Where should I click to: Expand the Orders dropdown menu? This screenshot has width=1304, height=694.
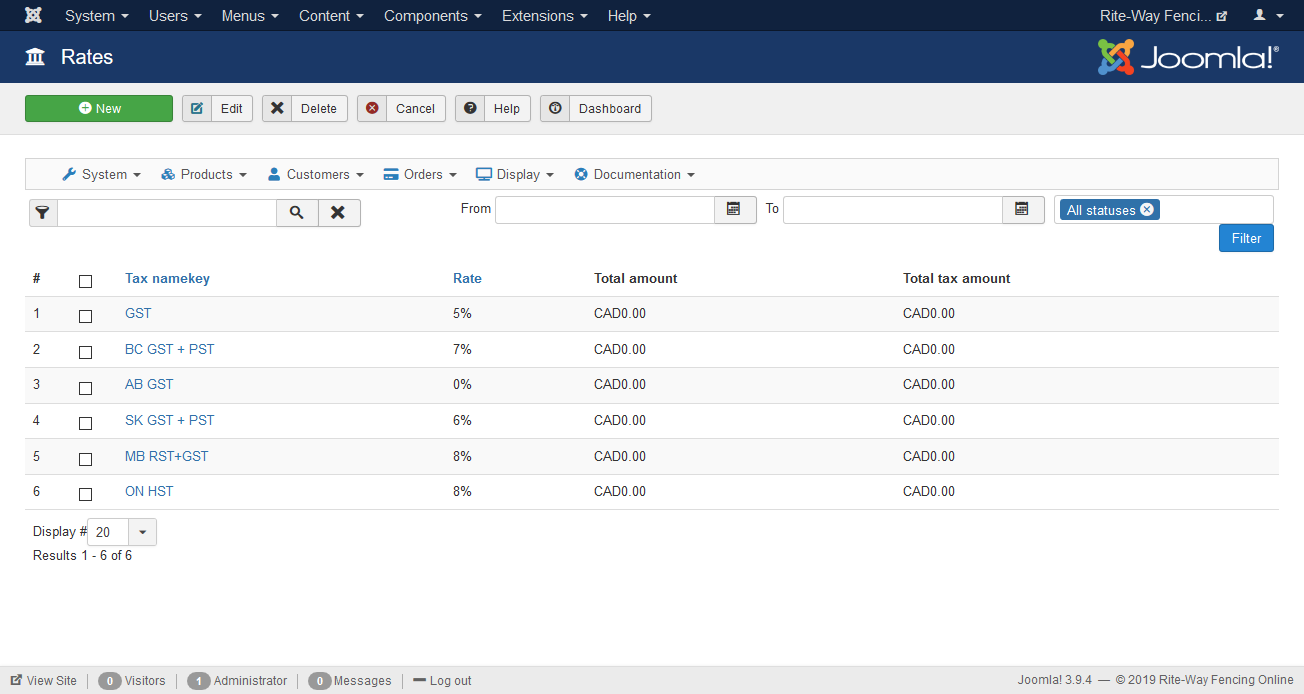[x=420, y=174]
